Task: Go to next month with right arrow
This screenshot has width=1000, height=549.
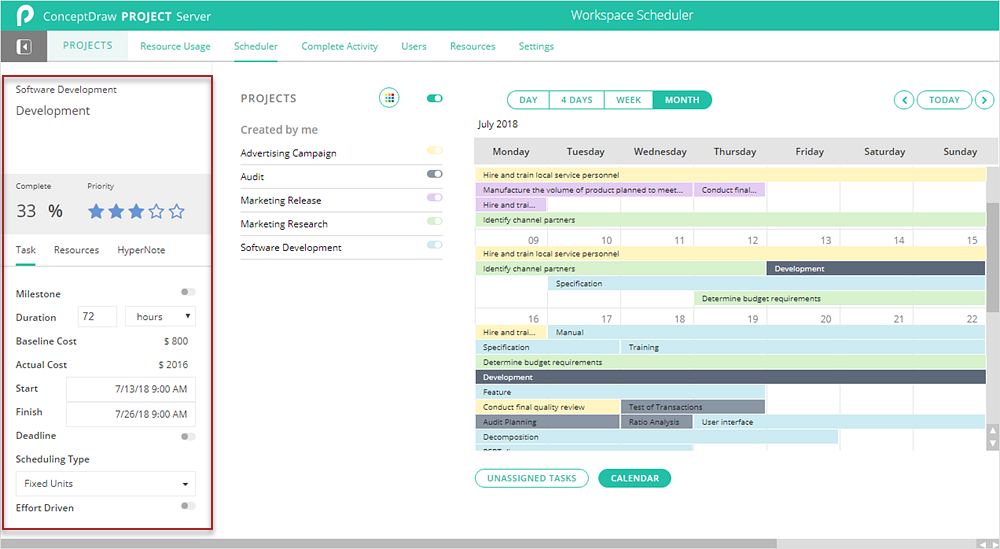Action: click(985, 100)
